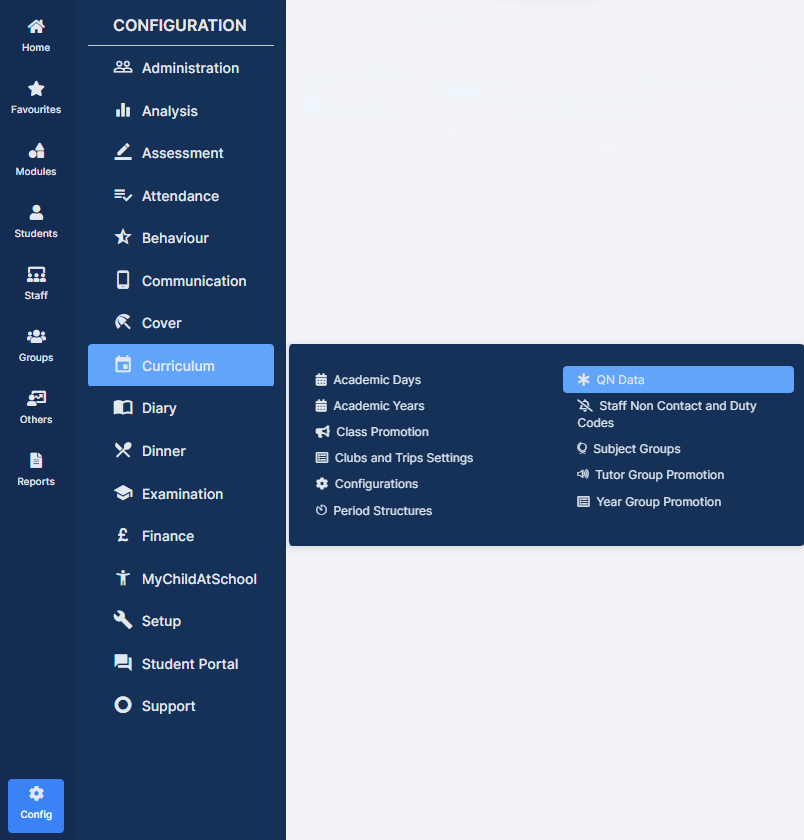Select the highlighted Curriculum menu item
Viewport: 804px width, 840px height.
[x=181, y=365]
